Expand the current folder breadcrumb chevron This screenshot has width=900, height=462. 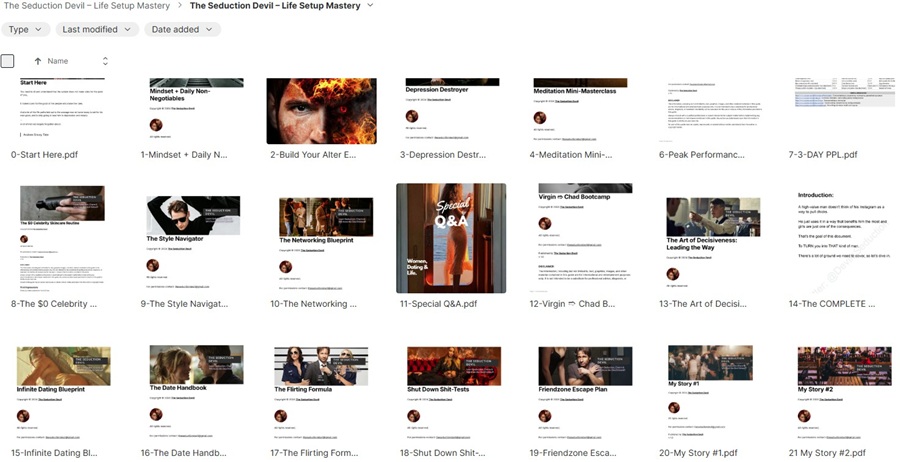[x=370, y=5]
